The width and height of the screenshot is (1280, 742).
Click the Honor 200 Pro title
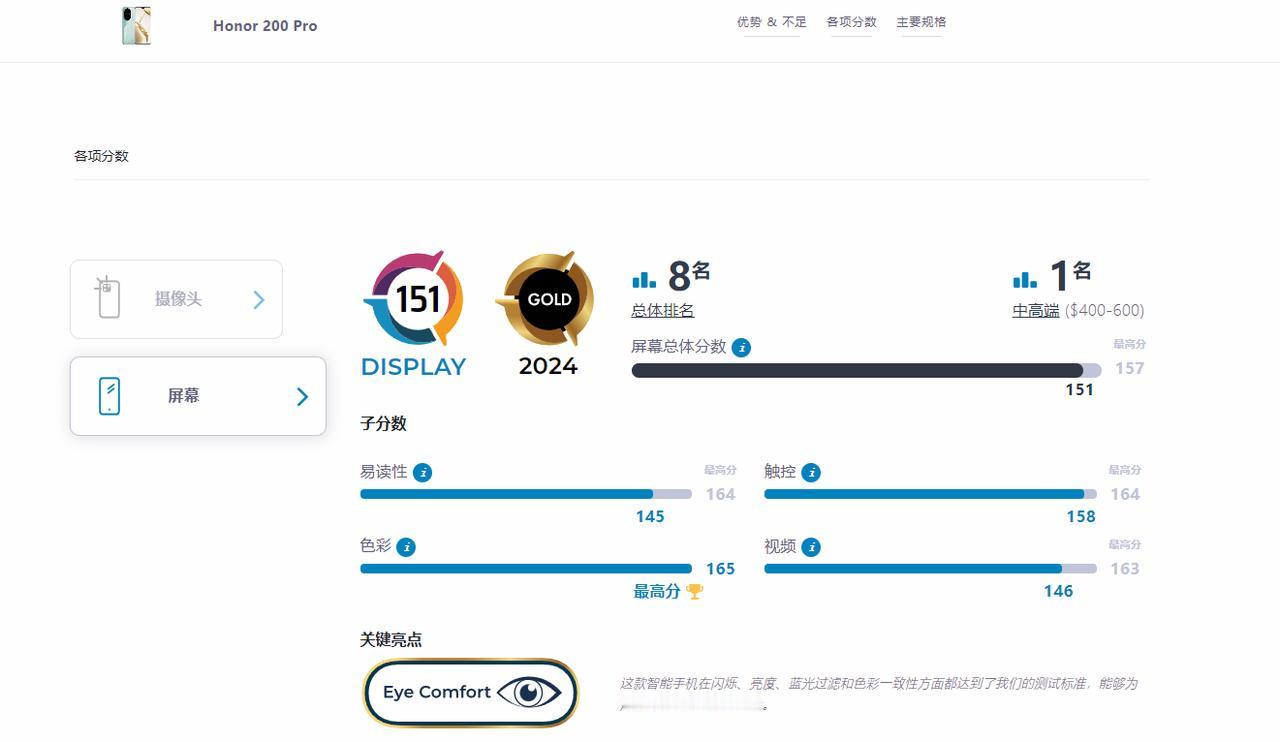[265, 26]
